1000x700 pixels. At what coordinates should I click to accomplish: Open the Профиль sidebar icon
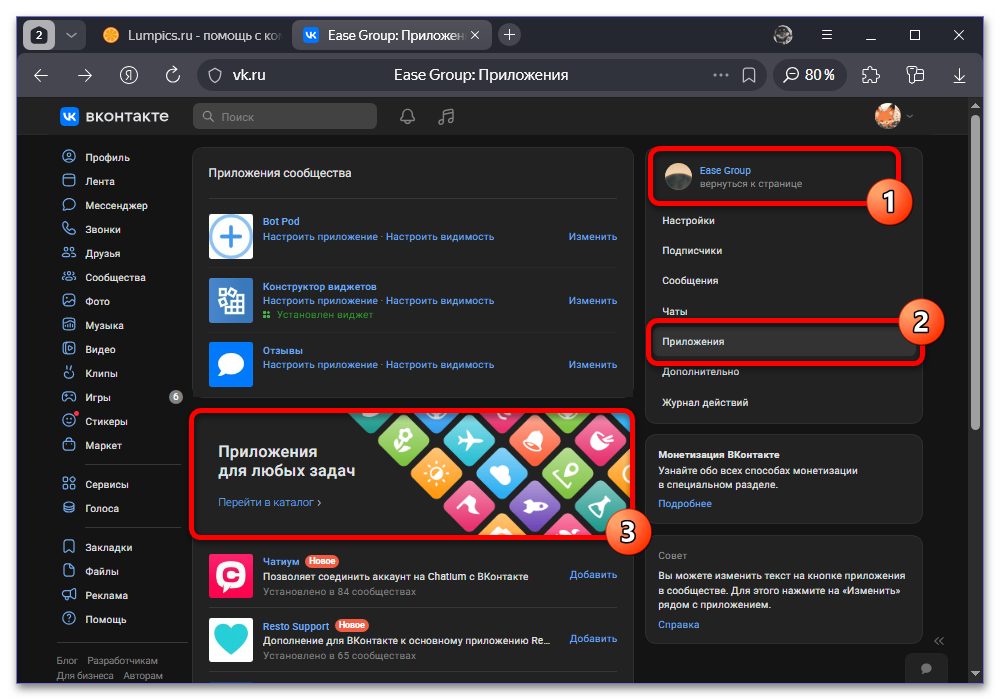click(69, 157)
